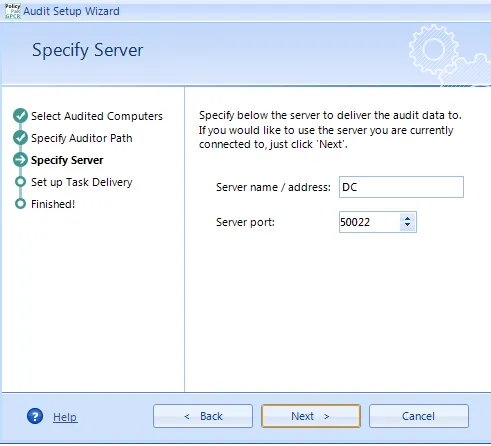Image resolution: width=491 pixels, height=446 pixels.
Task: Click the Server port value 50022 field
Action: click(370, 222)
